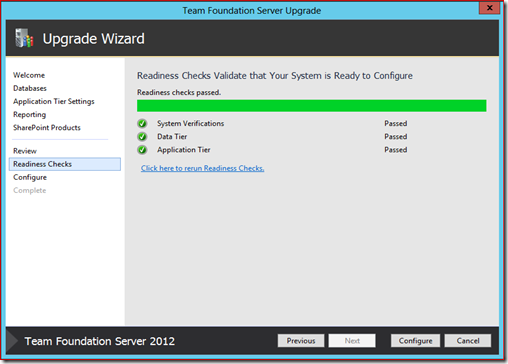Click the Team Foundation Server 2012 footer text

point(100,341)
